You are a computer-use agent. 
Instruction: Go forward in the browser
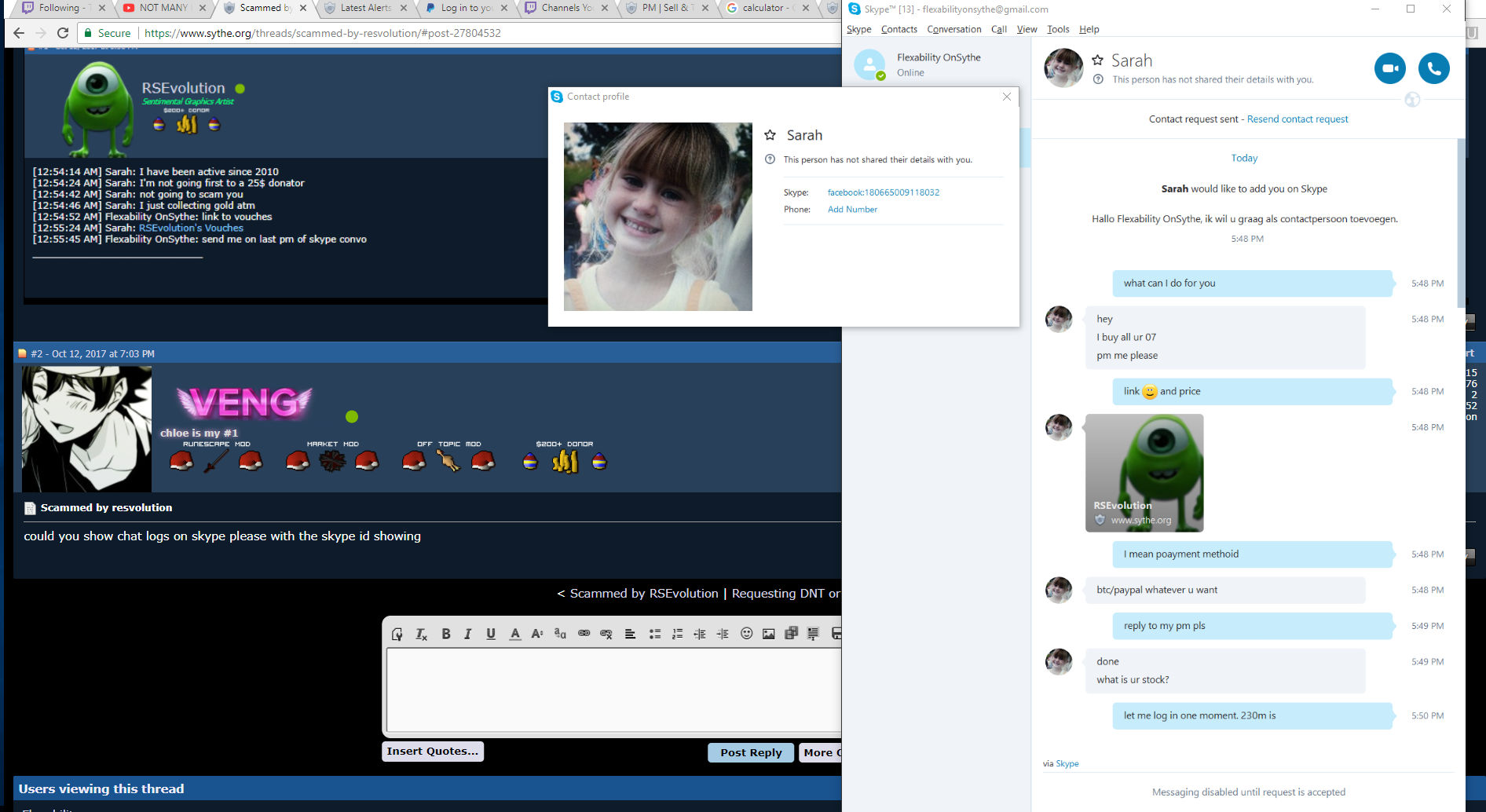tap(41, 33)
